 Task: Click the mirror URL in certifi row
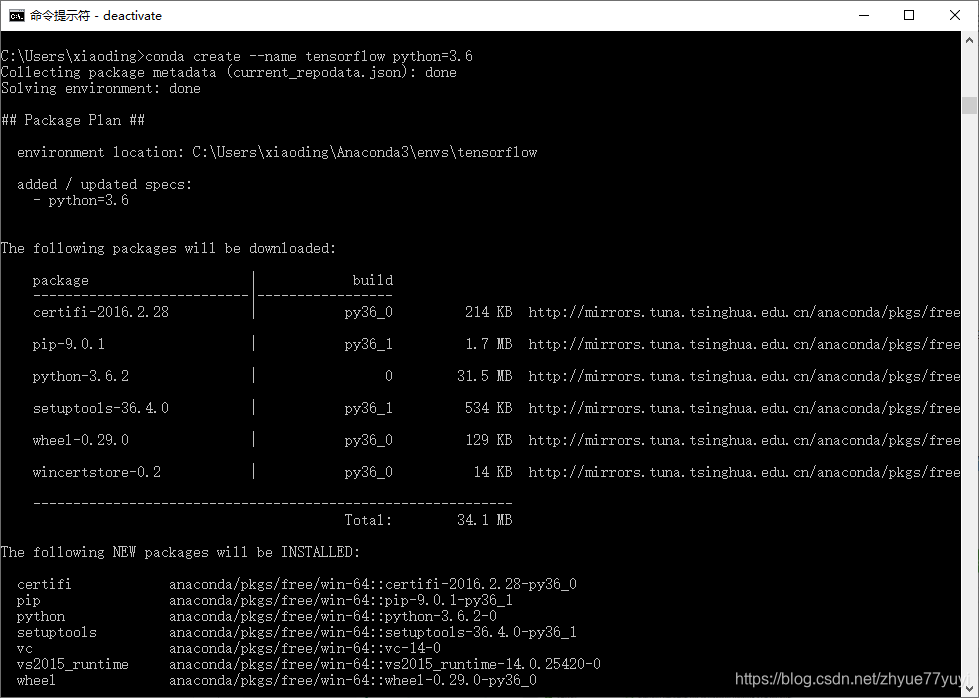[x=744, y=312]
